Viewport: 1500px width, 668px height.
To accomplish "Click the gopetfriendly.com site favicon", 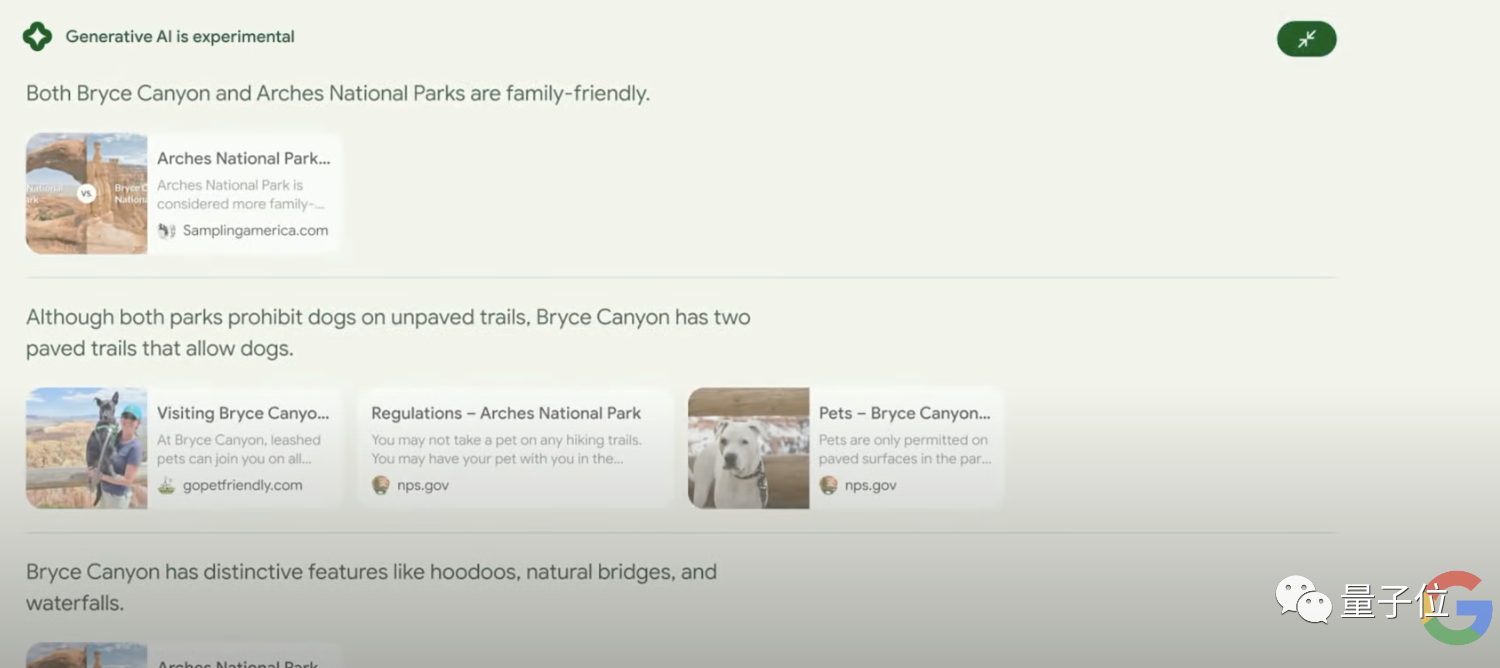I will 167,485.
